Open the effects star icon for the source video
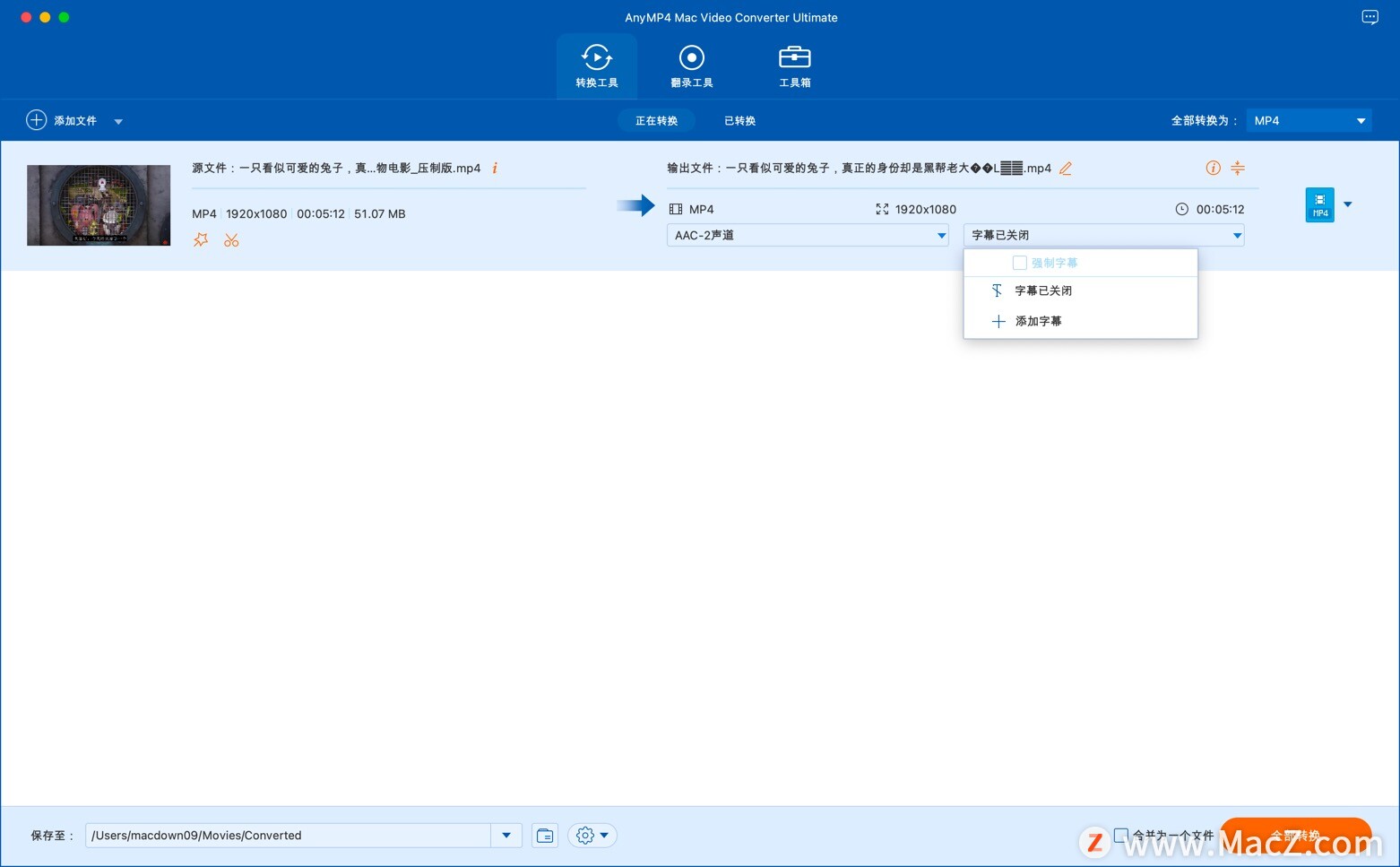The height and width of the screenshot is (867, 1400). point(201,239)
